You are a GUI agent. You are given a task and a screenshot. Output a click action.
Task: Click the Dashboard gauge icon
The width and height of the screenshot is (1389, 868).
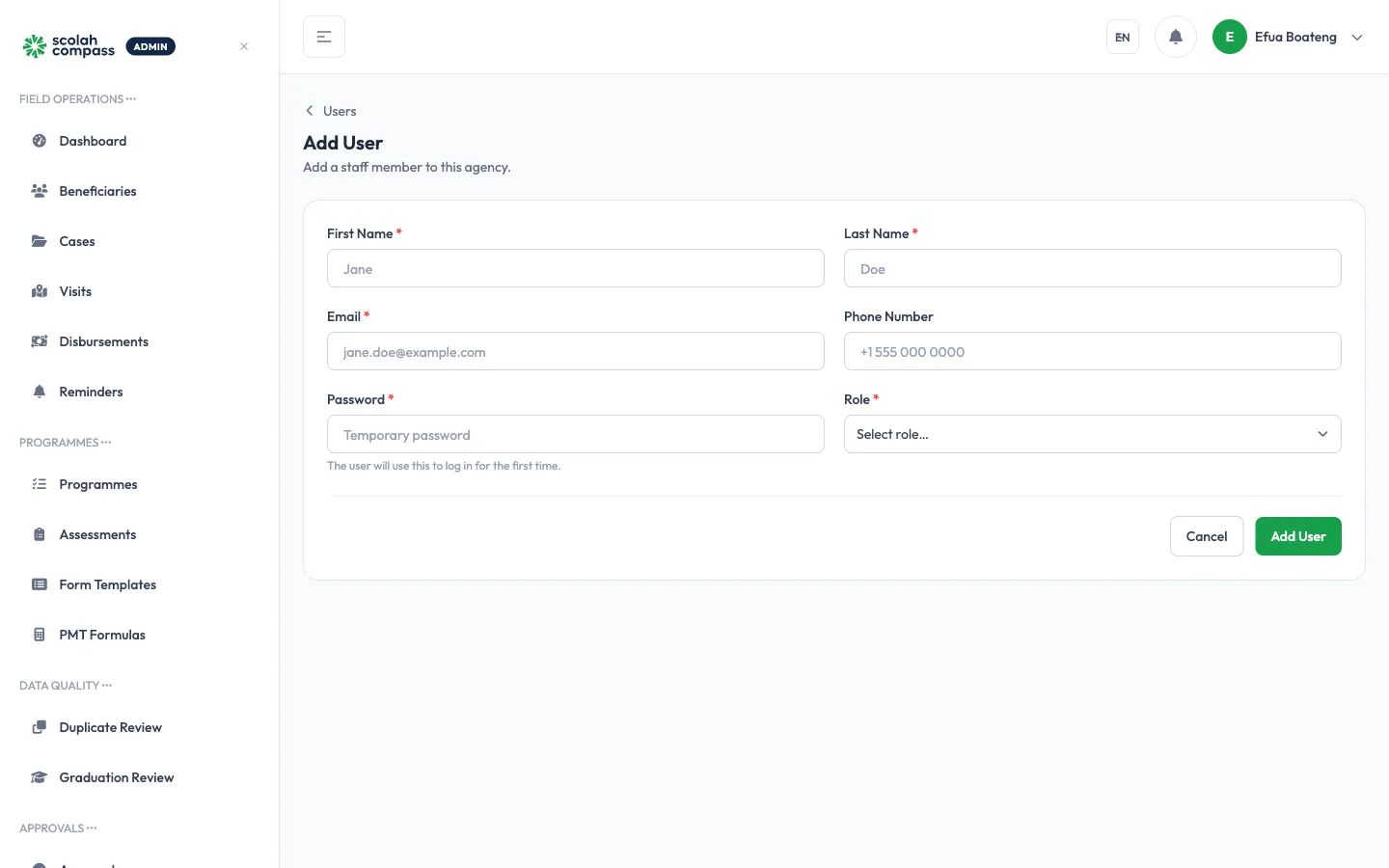coord(40,141)
